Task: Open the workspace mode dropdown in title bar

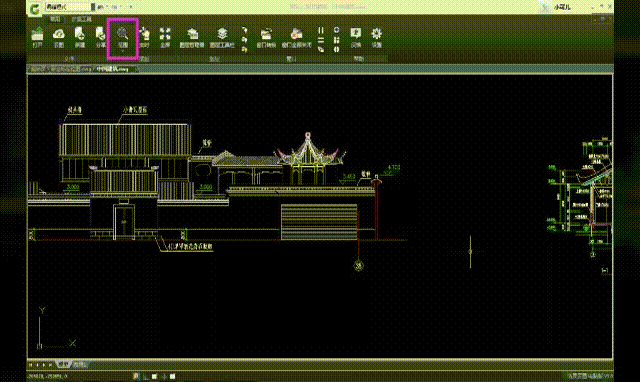Action: pos(67,7)
